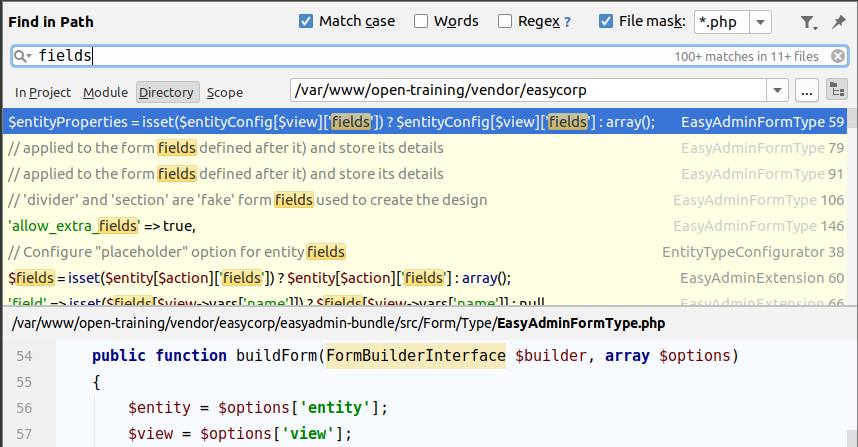This screenshot has height=447, width=858.
Task: Click the '100+ matches in 11+ files' text
Action: (746, 56)
